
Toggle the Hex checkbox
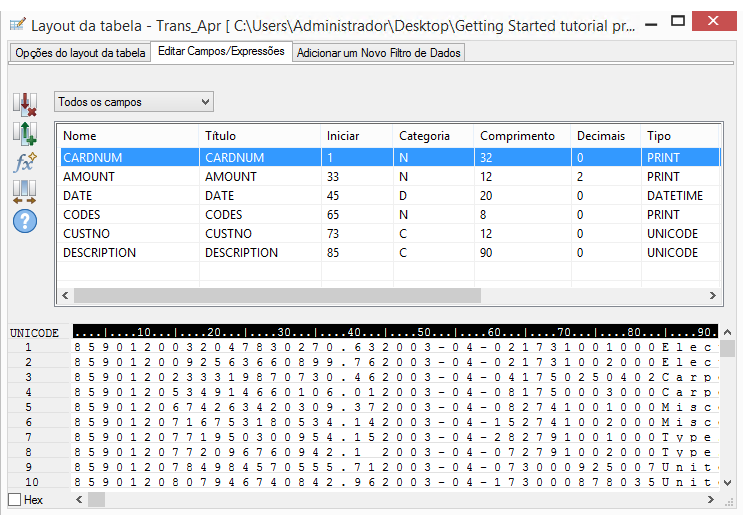coord(14,499)
